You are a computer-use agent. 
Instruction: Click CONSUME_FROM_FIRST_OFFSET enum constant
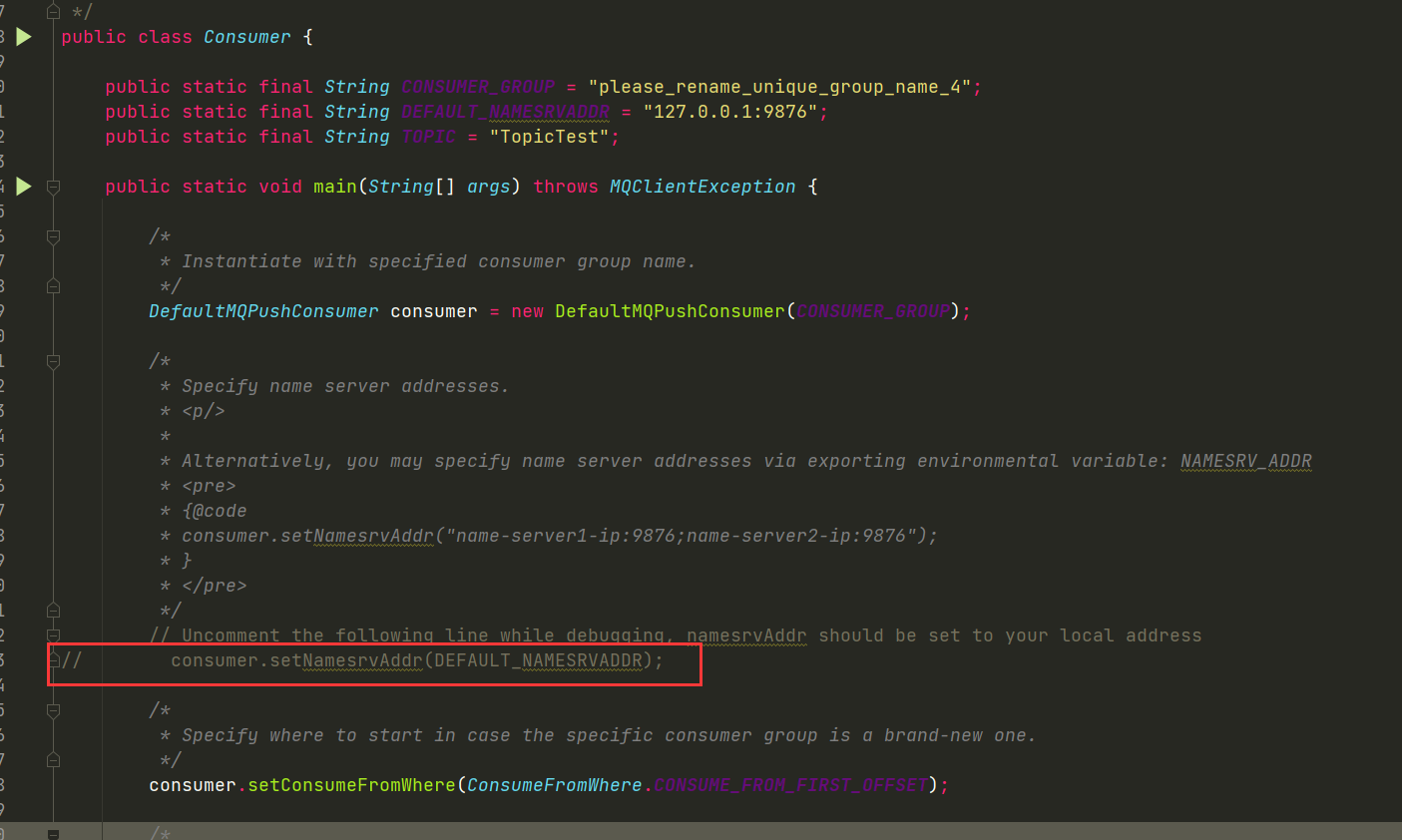[790, 785]
